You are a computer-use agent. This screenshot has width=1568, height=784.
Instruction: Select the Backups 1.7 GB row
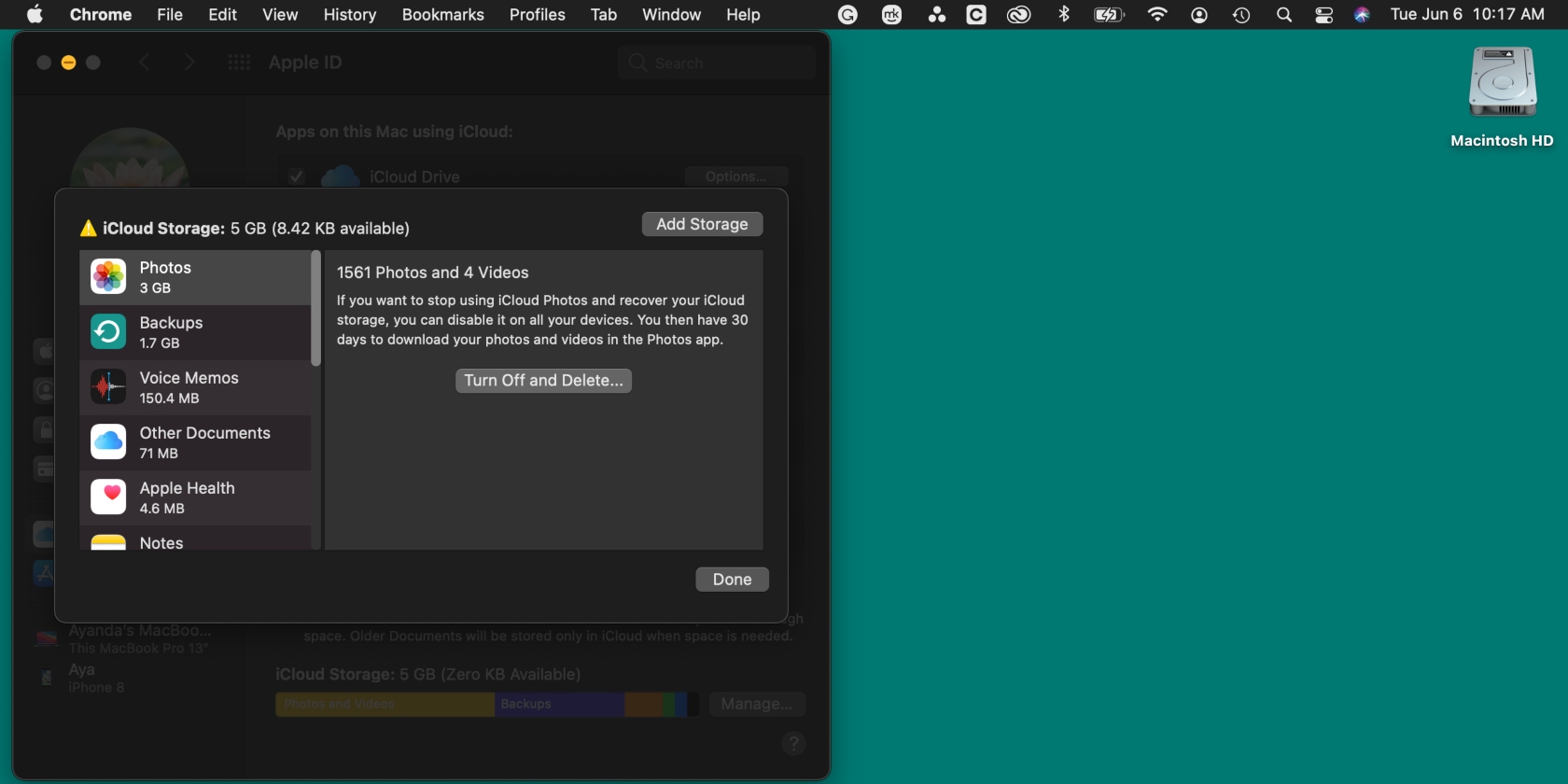195,332
